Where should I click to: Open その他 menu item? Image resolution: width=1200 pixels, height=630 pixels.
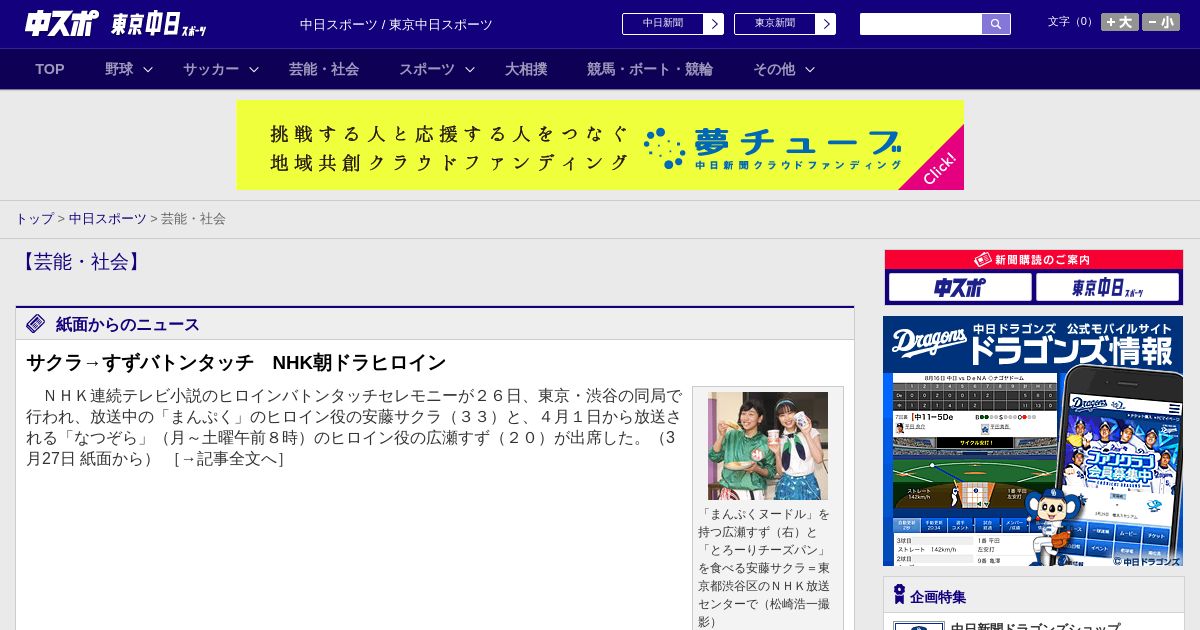(774, 69)
